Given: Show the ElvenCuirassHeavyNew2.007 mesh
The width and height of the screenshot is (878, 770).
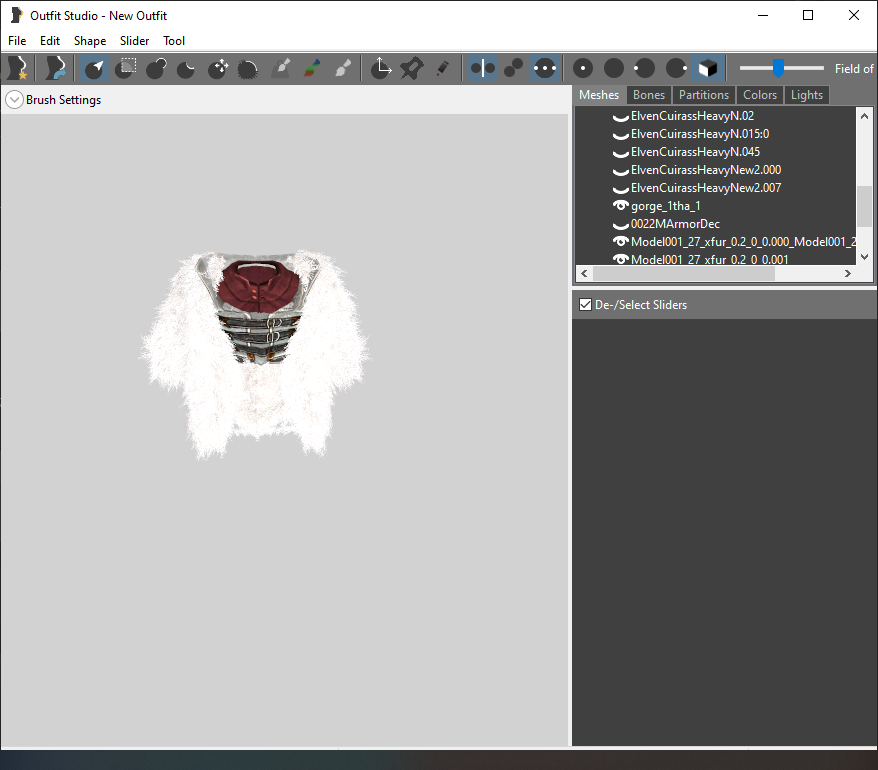Looking at the screenshot, I should point(620,189).
